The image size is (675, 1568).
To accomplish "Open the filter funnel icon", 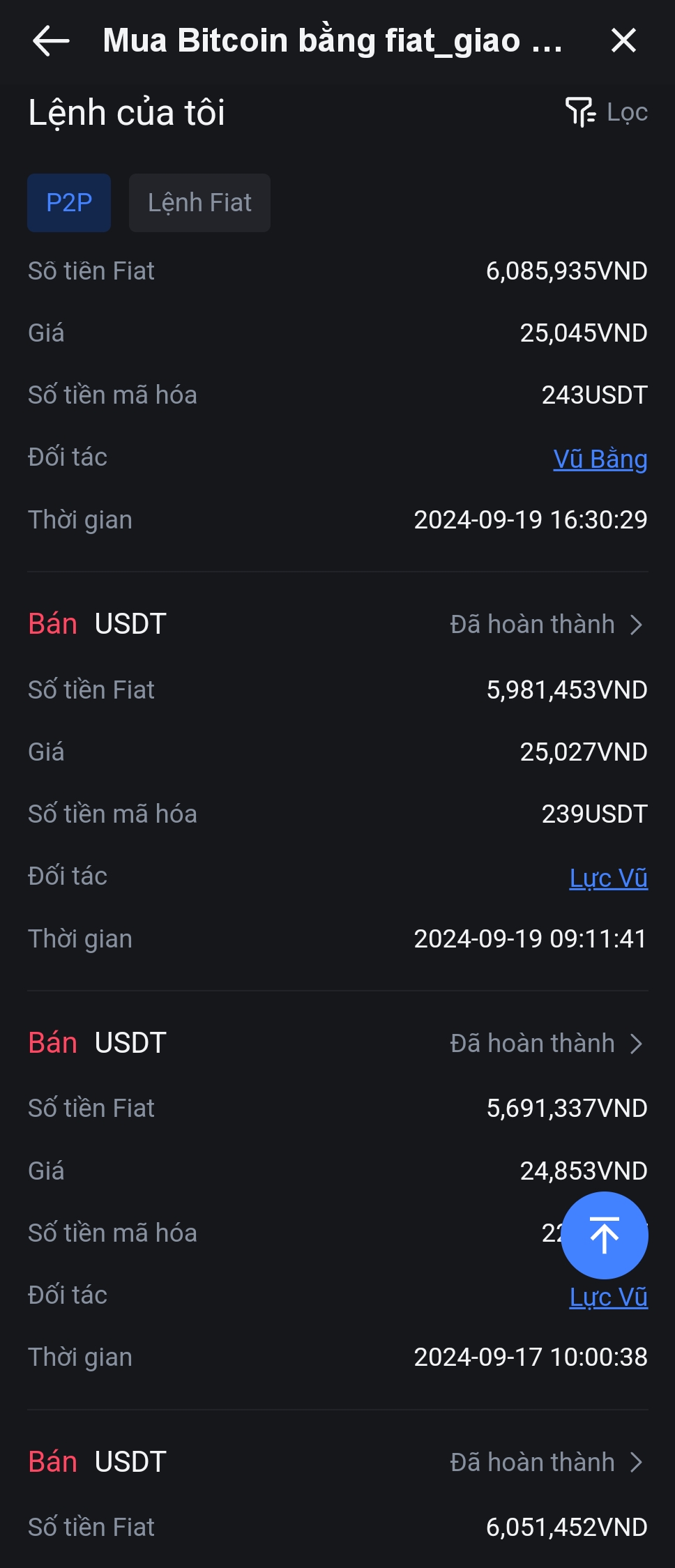I will coord(580,112).
